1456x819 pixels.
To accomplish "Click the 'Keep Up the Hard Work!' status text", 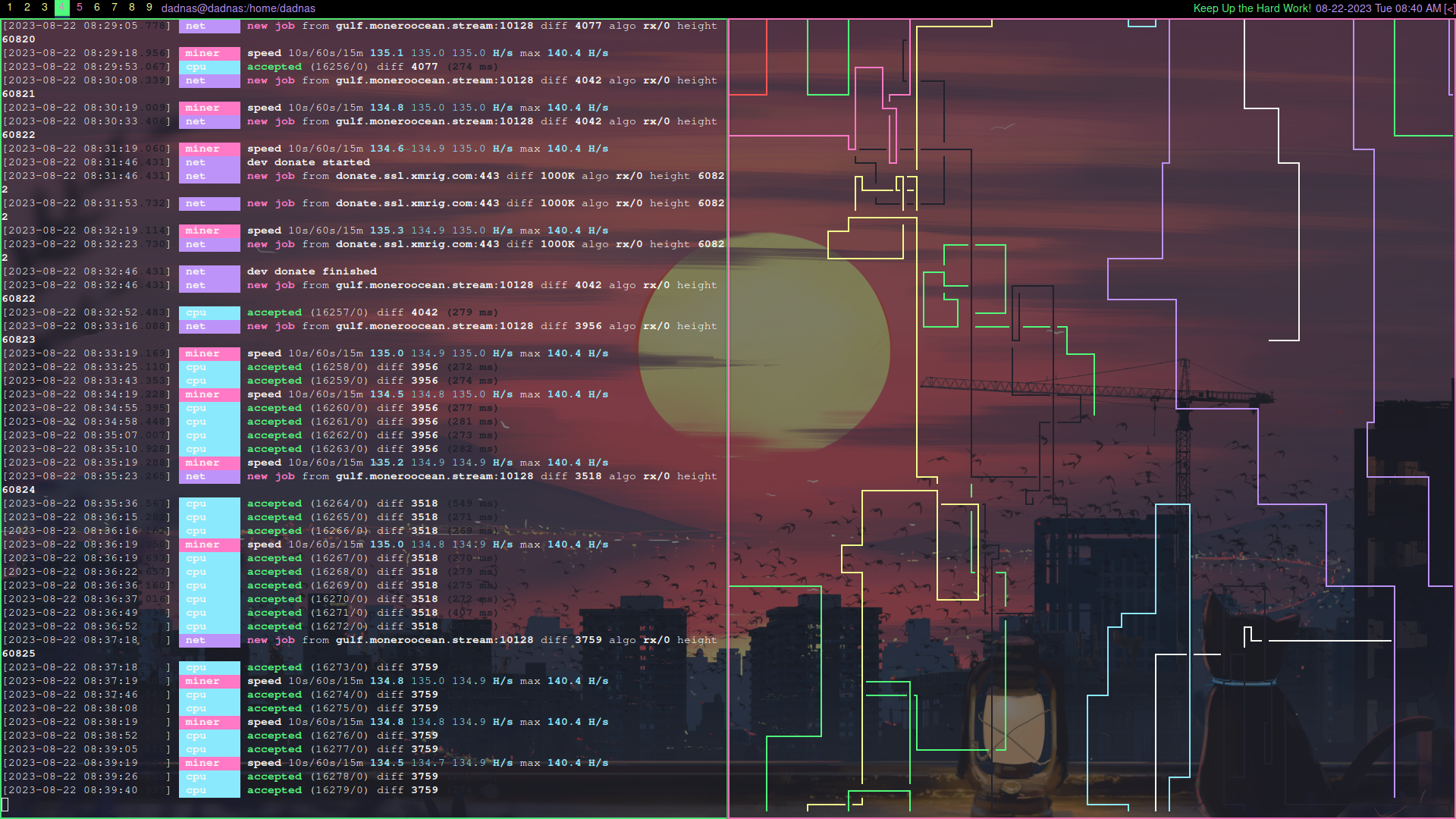I will coord(1252,8).
